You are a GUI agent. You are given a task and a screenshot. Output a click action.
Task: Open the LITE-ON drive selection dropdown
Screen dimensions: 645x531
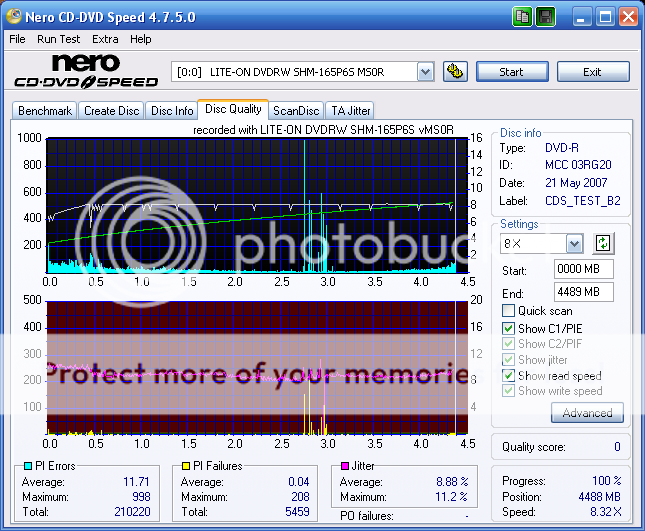pos(425,71)
